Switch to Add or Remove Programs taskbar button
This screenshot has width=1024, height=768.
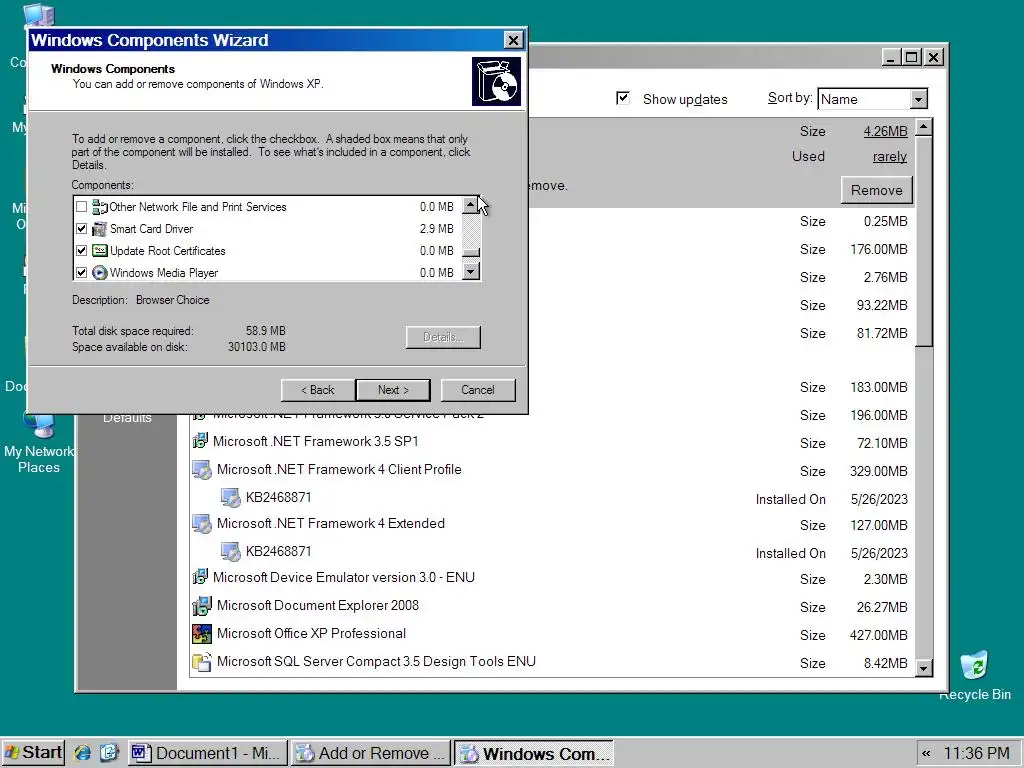click(370, 753)
